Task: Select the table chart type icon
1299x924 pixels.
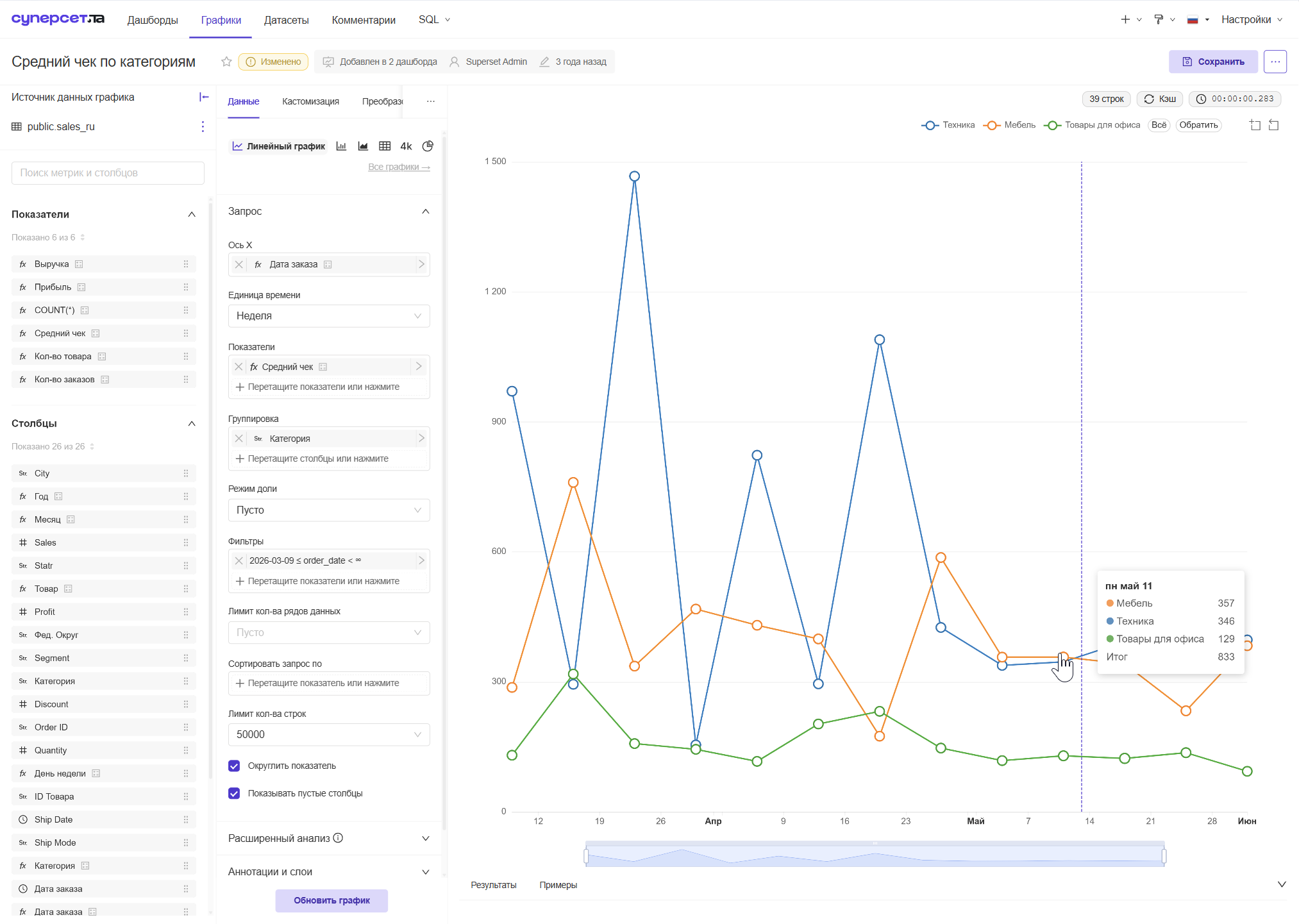Action: pos(385,146)
